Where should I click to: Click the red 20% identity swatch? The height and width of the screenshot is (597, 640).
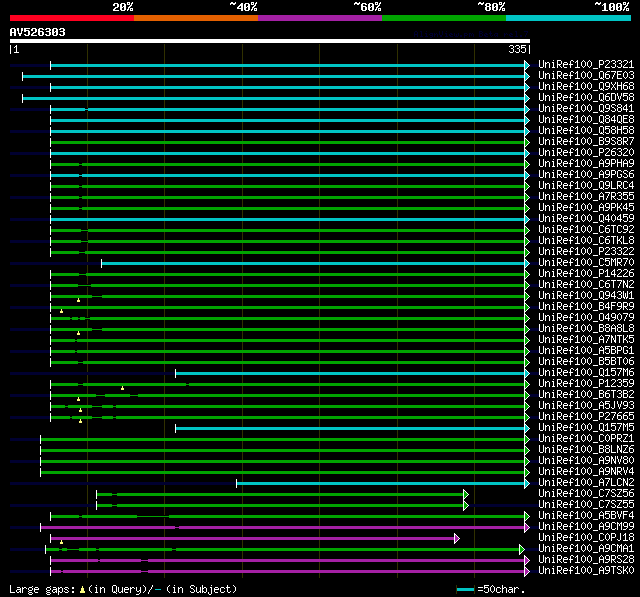pos(72,18)
